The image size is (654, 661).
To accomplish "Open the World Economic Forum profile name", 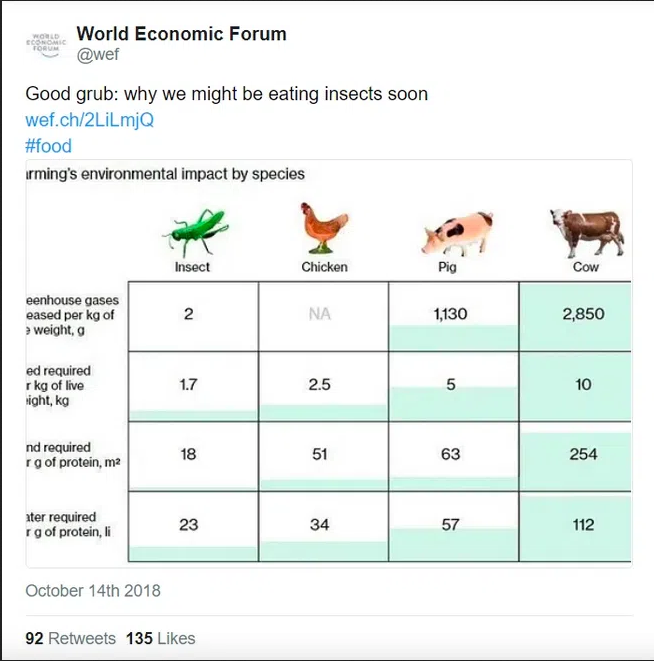I will point(181,34).
